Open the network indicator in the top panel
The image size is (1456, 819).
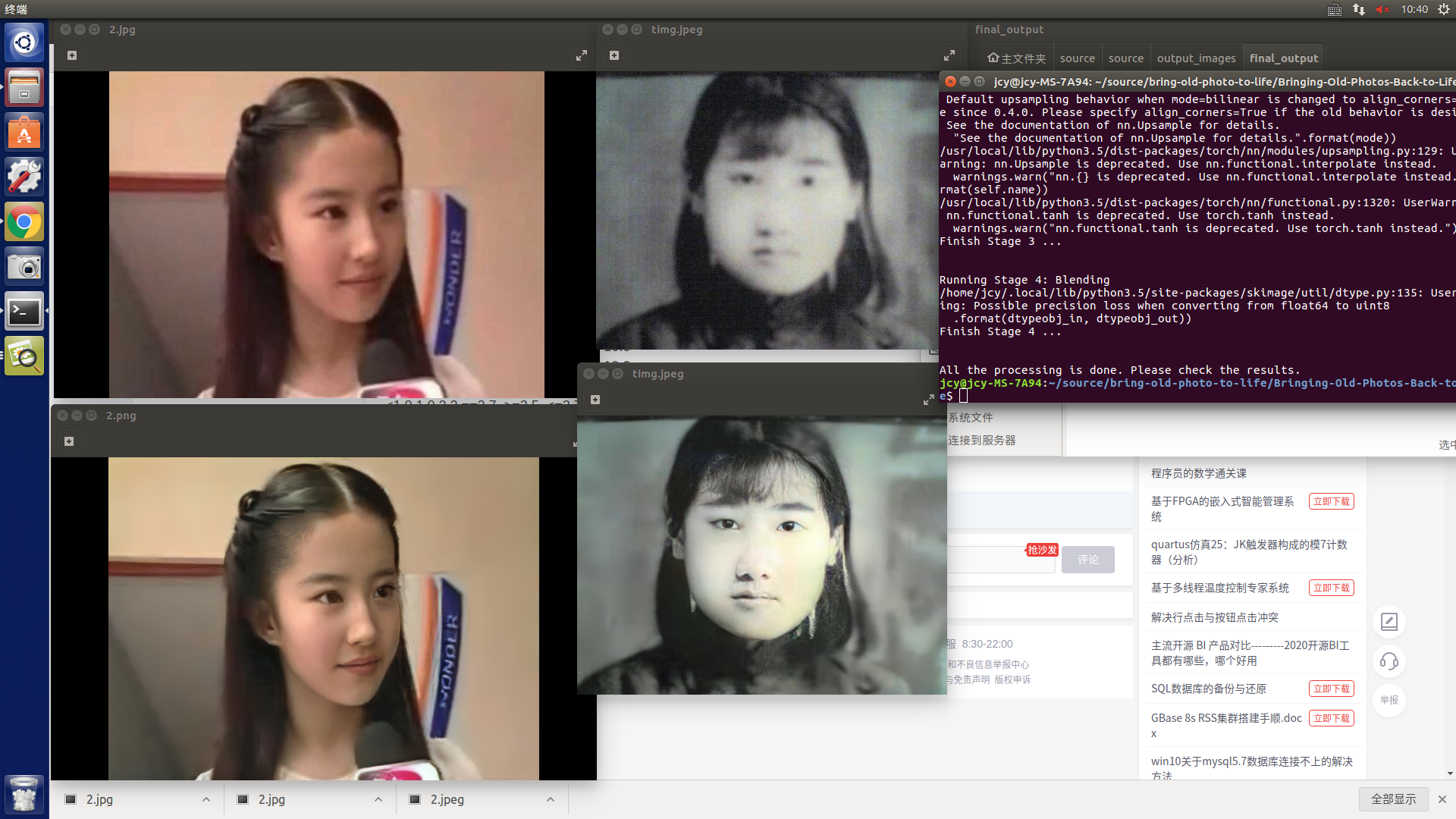click(1358, 9)
